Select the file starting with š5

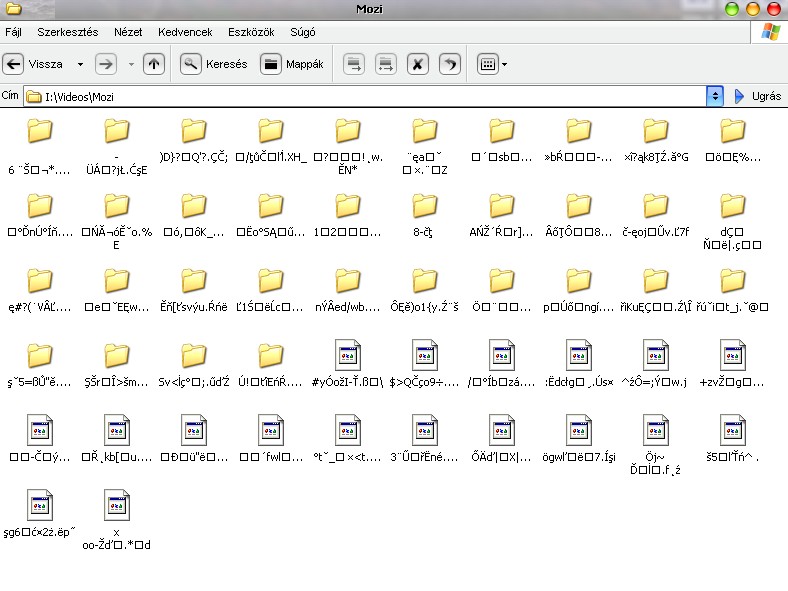pos(732,439)
